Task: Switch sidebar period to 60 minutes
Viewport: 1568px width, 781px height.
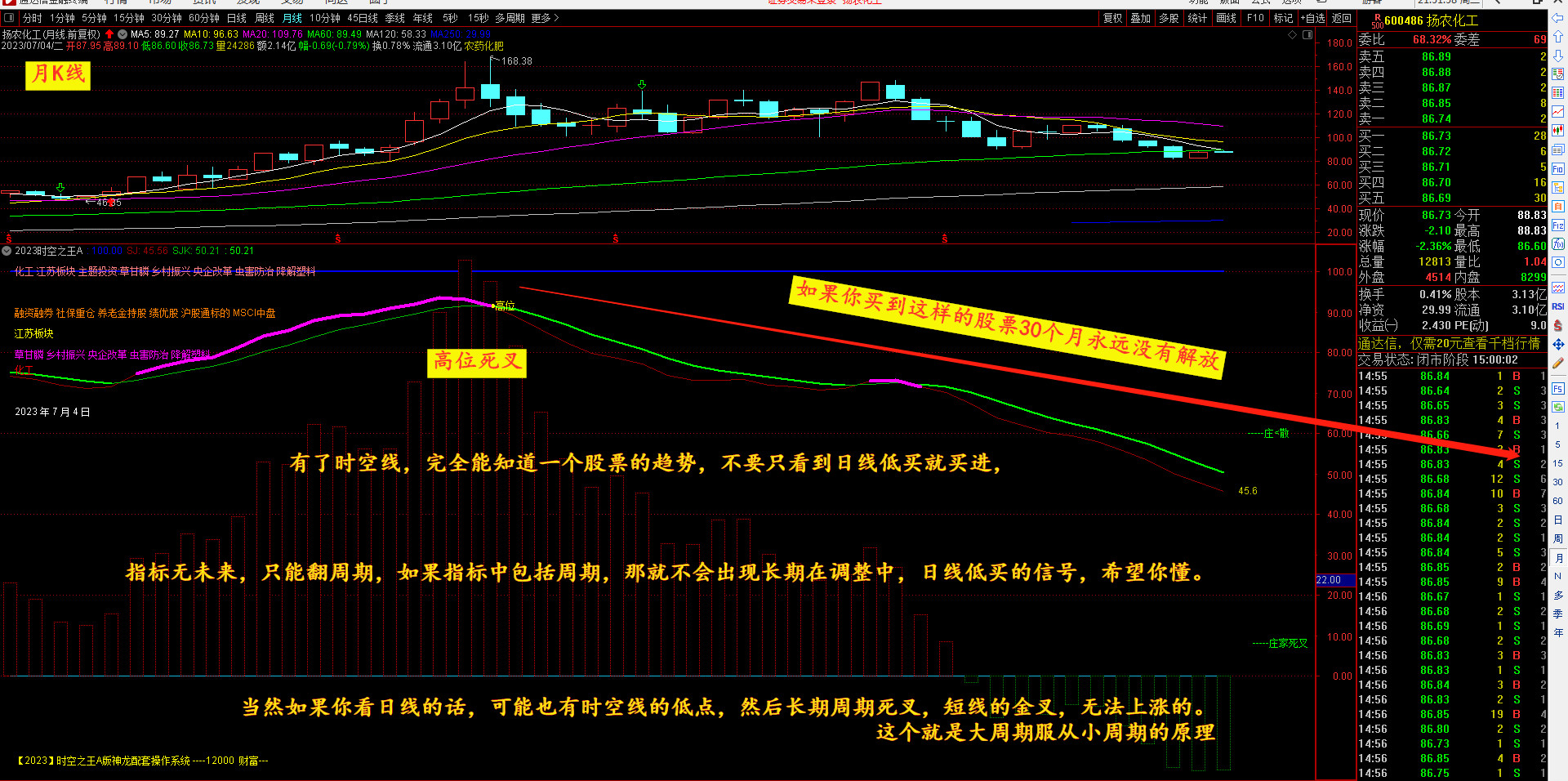Action: (1558, 501)
